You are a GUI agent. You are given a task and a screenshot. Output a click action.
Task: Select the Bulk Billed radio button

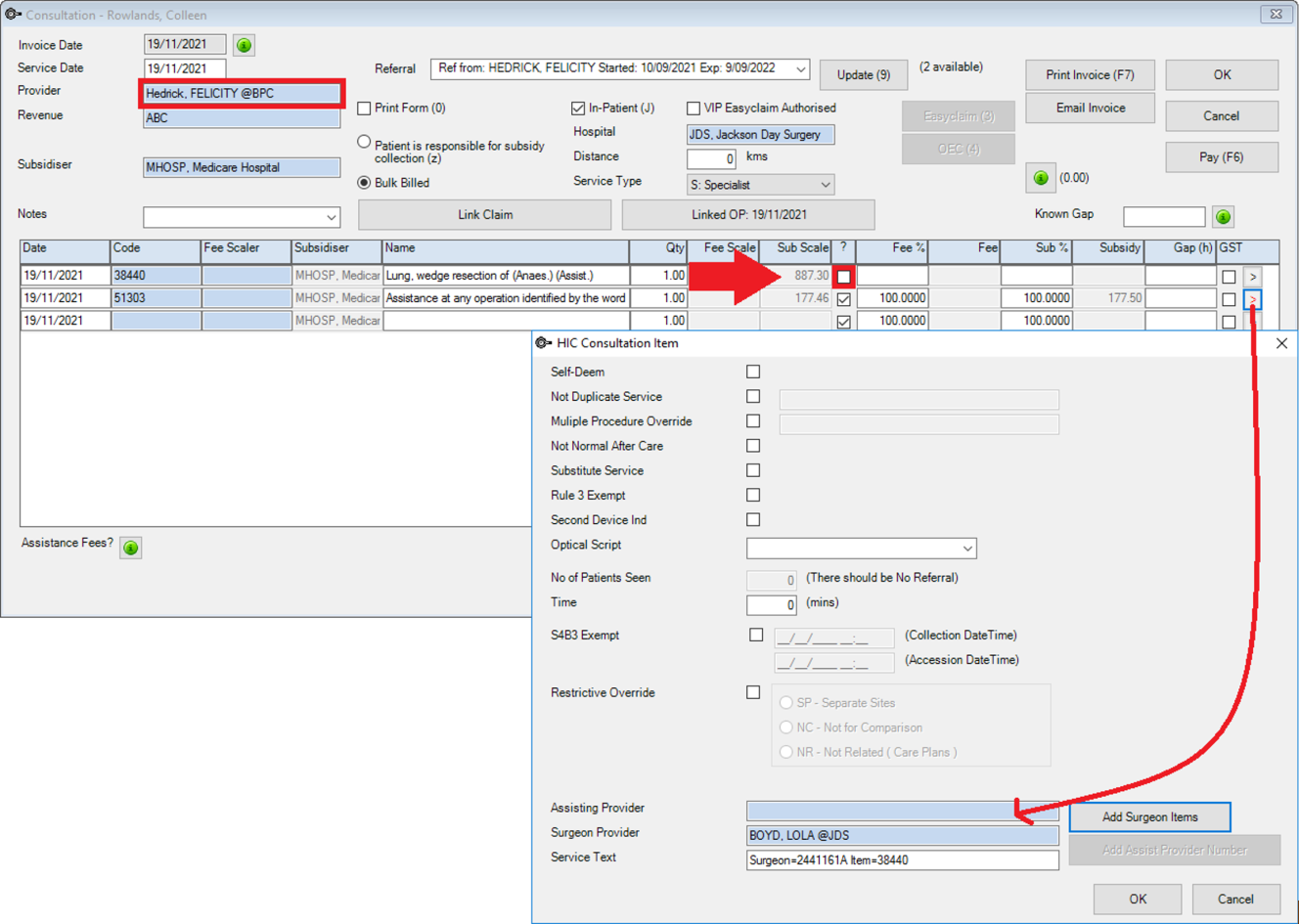(x=364, y=183)
